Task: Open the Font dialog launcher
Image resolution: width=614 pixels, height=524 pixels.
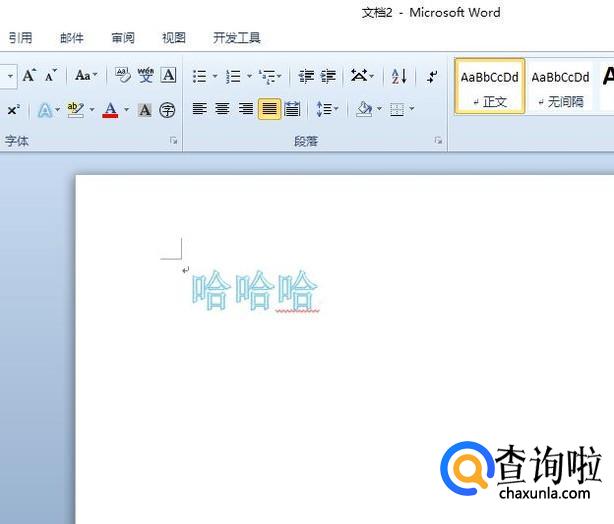Action: [173, 140]
